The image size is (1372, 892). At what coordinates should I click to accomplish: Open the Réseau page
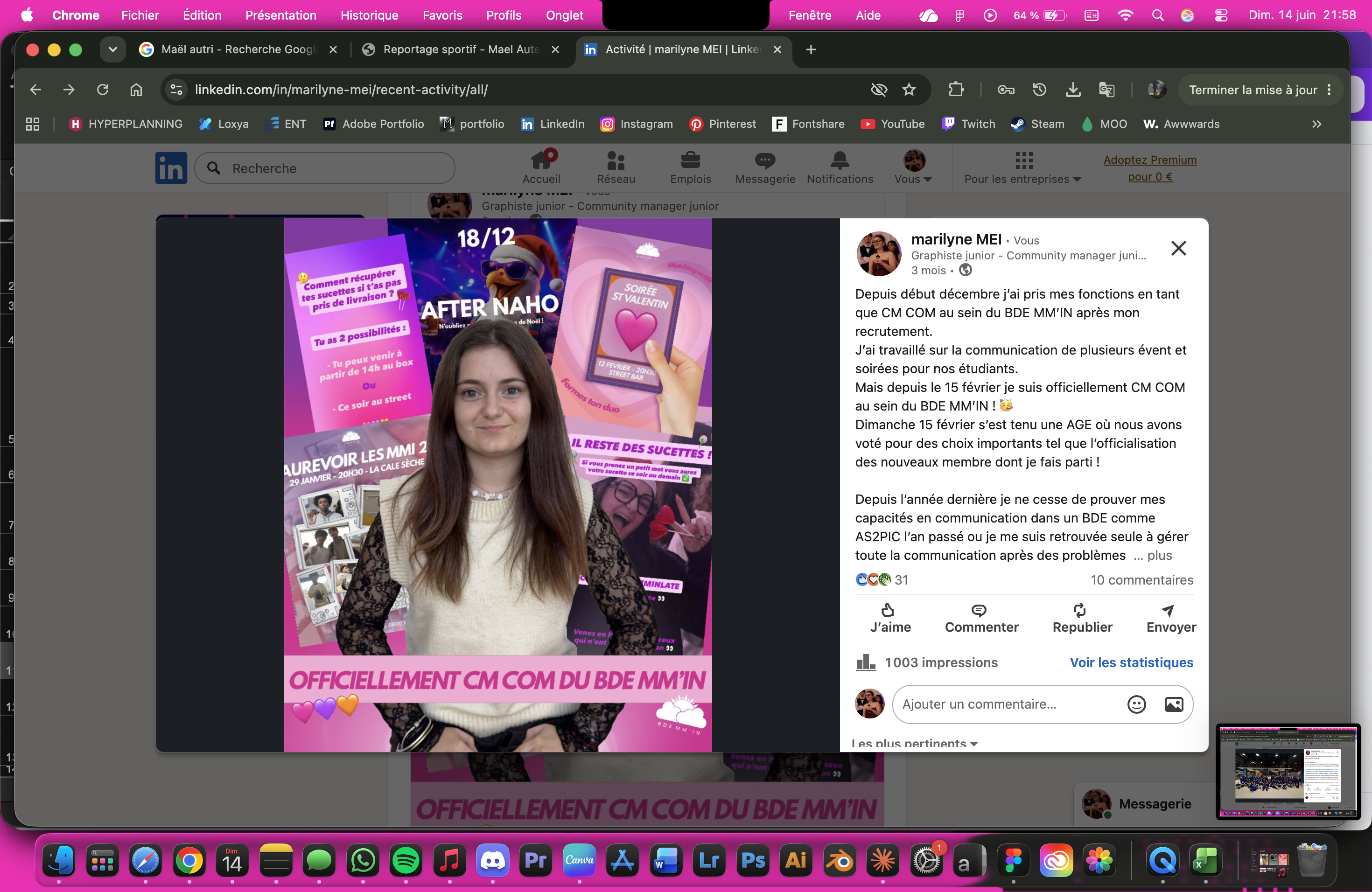[x=616, y=167]
